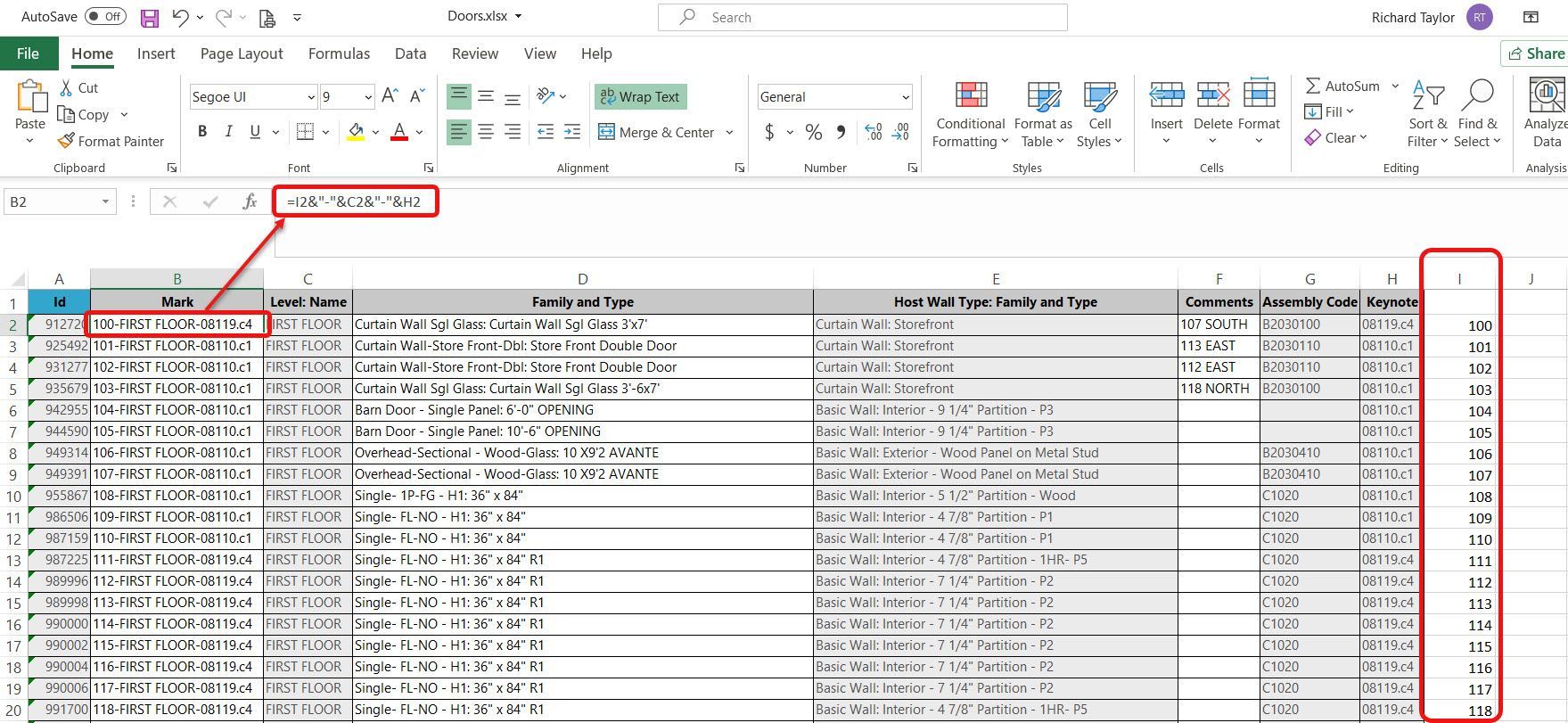1568x723 pixels.
Task: Decrease font size icon
Action: click(417, 96)
